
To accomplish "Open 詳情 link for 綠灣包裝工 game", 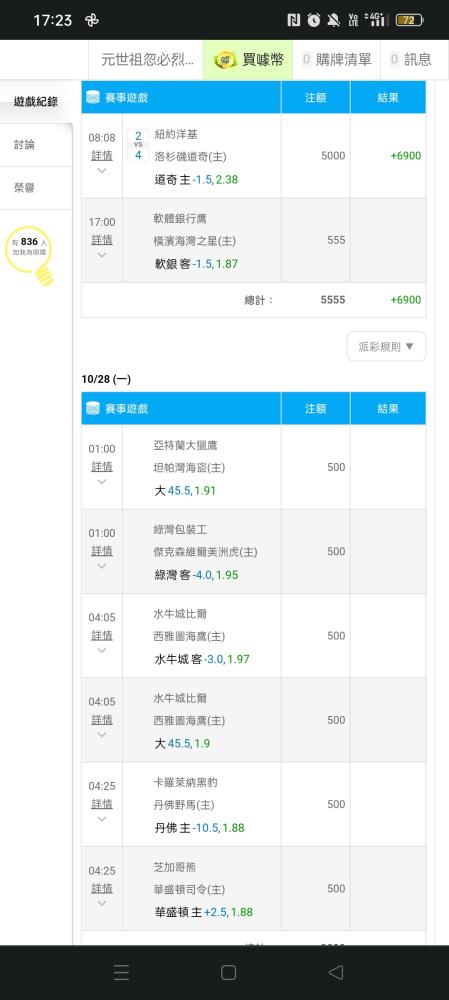I will tap(102, 551).
